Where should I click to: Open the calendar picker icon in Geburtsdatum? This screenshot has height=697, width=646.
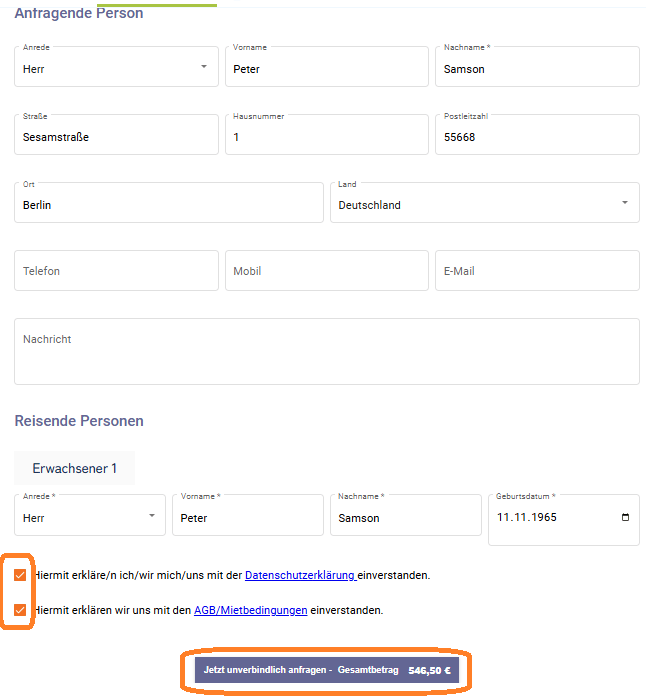pyautogui.click(x=625, y=517)
